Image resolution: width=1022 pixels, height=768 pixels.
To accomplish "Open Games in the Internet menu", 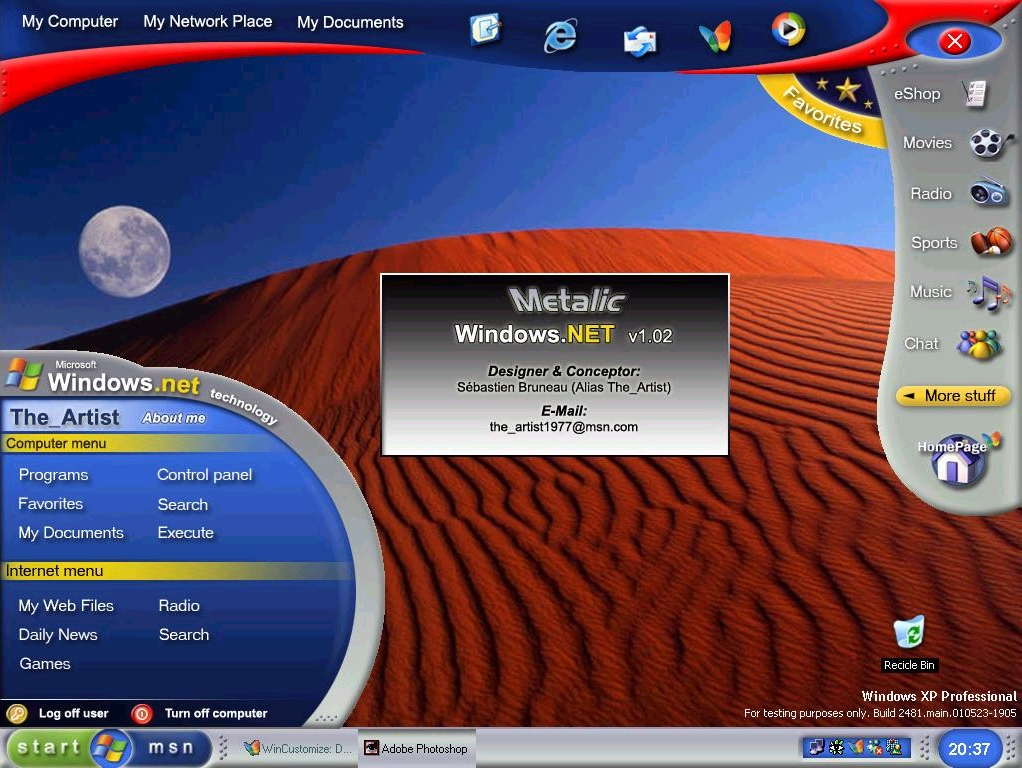I will [45, 664].
